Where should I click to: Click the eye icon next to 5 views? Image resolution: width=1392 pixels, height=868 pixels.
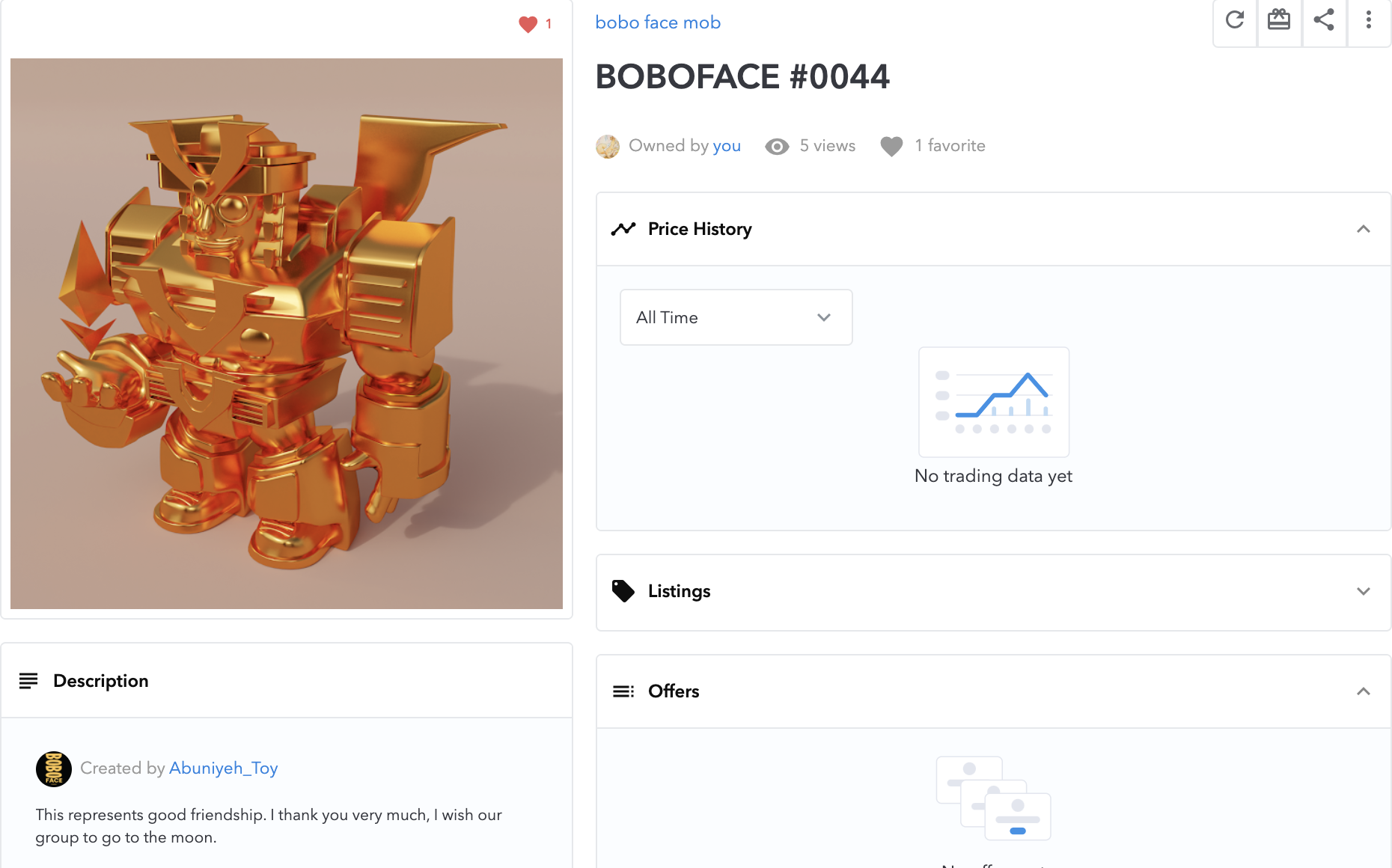[777, 147]
